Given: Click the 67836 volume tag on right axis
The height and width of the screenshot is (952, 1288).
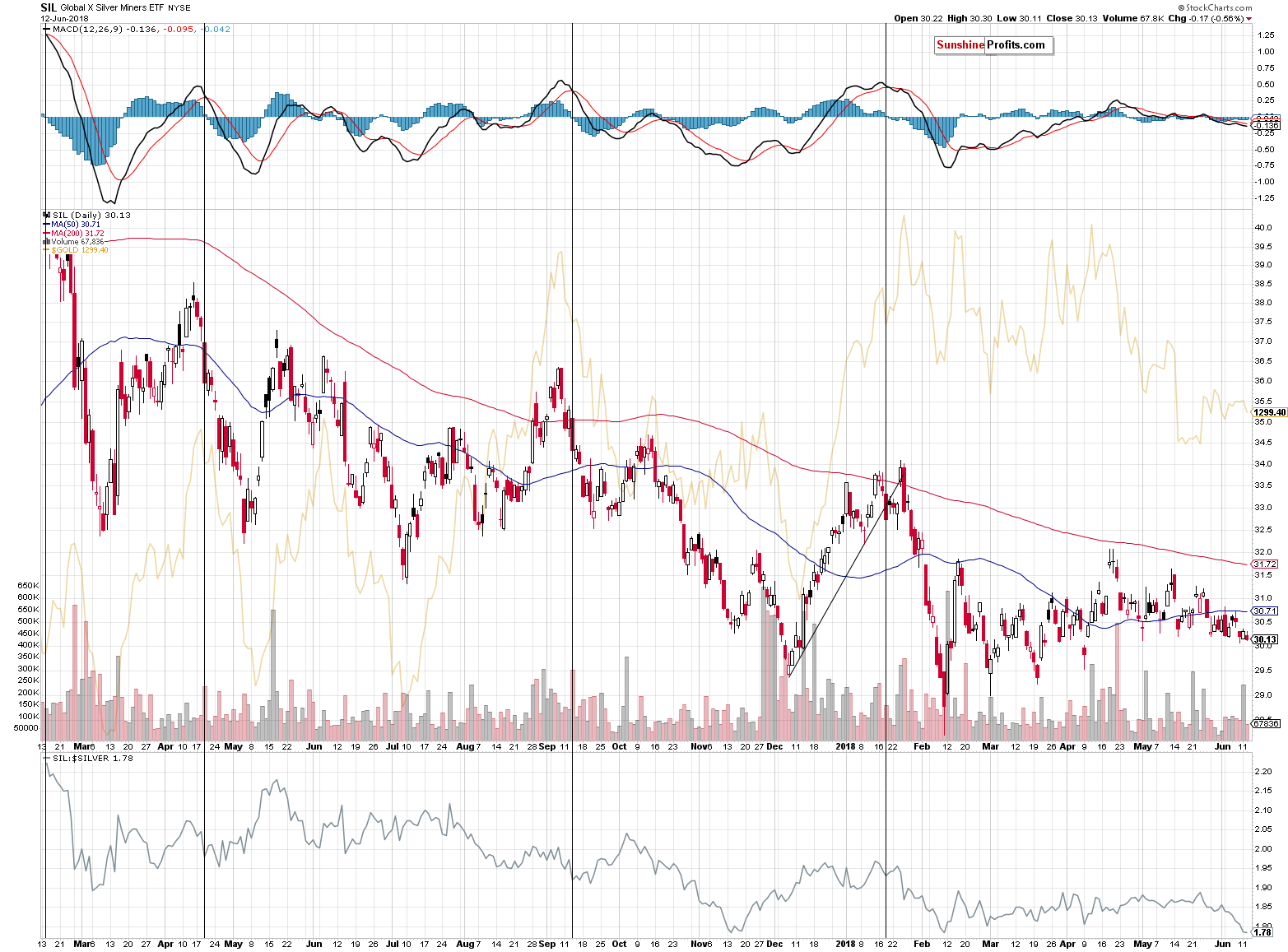Looking at the screenshot, I should pos(1266,723).
